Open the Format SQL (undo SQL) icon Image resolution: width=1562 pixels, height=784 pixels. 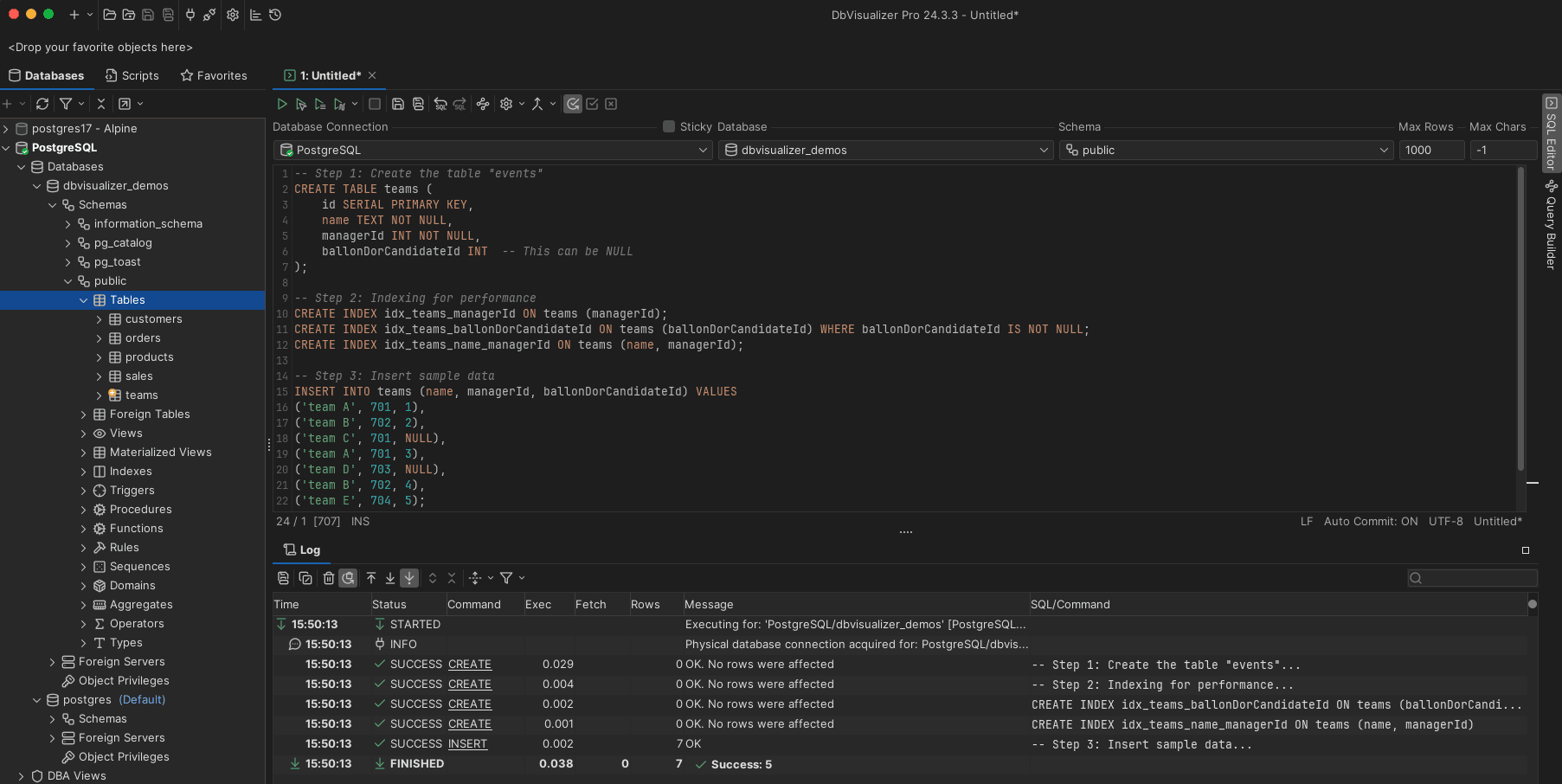tap(439, 104)
